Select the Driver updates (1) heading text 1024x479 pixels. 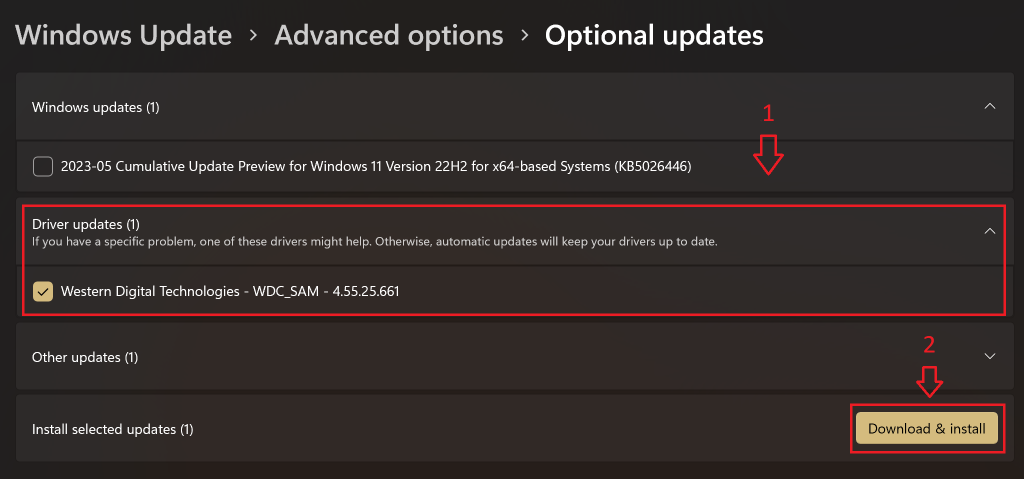coord(86,224)
